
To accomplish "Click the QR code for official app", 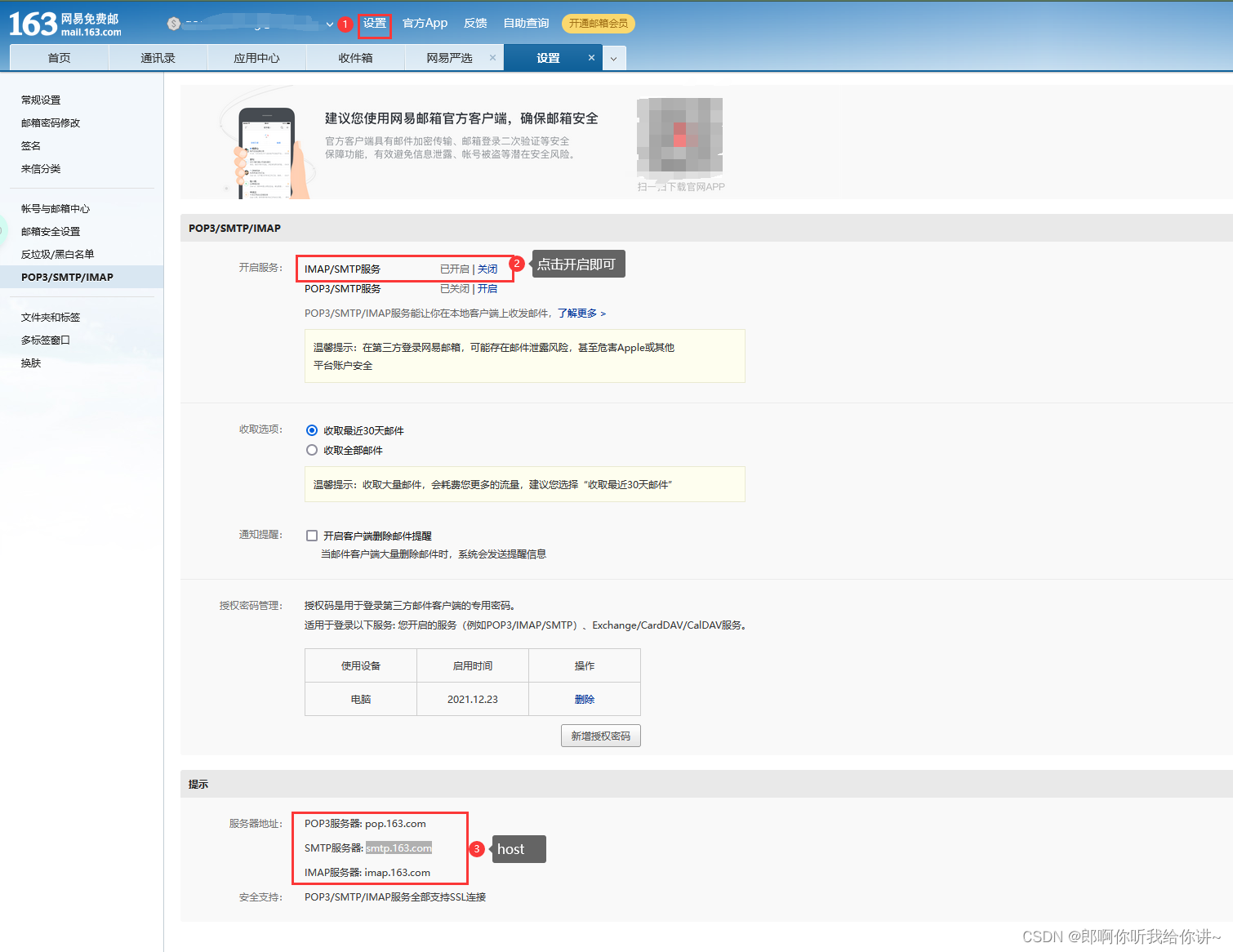I will [679, 137].
